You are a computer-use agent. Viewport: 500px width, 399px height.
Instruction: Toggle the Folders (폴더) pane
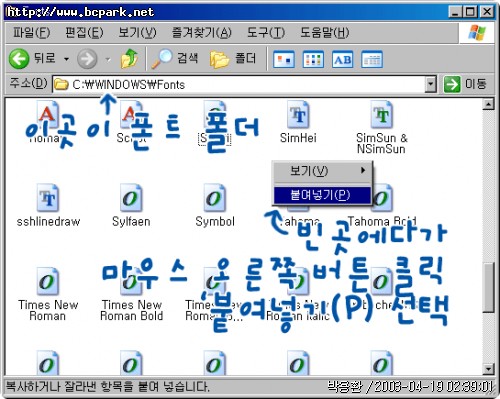[x=233, y=59]
